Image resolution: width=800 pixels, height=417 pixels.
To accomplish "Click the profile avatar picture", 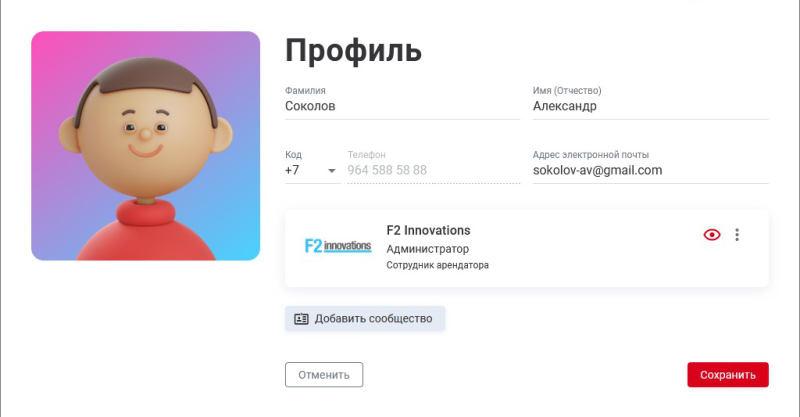I will pyautogui.click(x=146, y=146).
